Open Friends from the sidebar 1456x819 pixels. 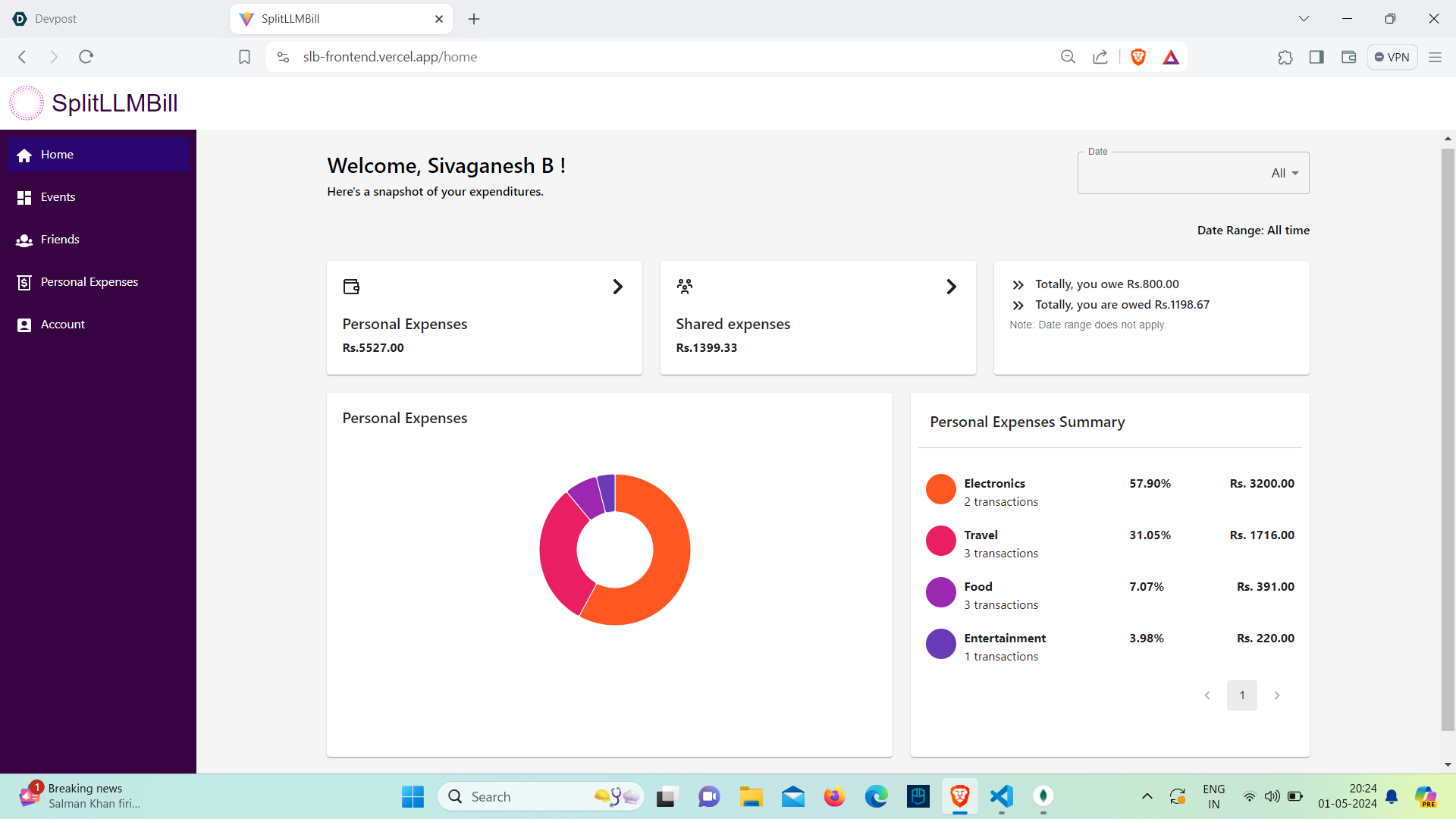60,240
